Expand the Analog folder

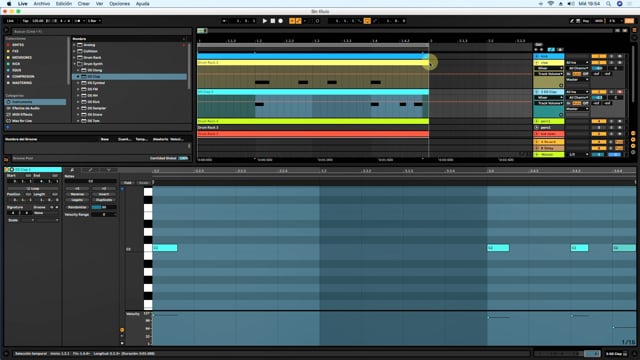pos(74,45)
